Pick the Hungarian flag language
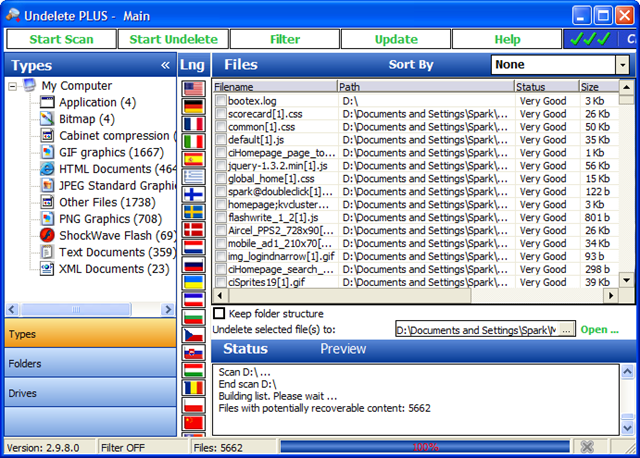640x458 pixels. pyautogui.click(x=193, y=370)
